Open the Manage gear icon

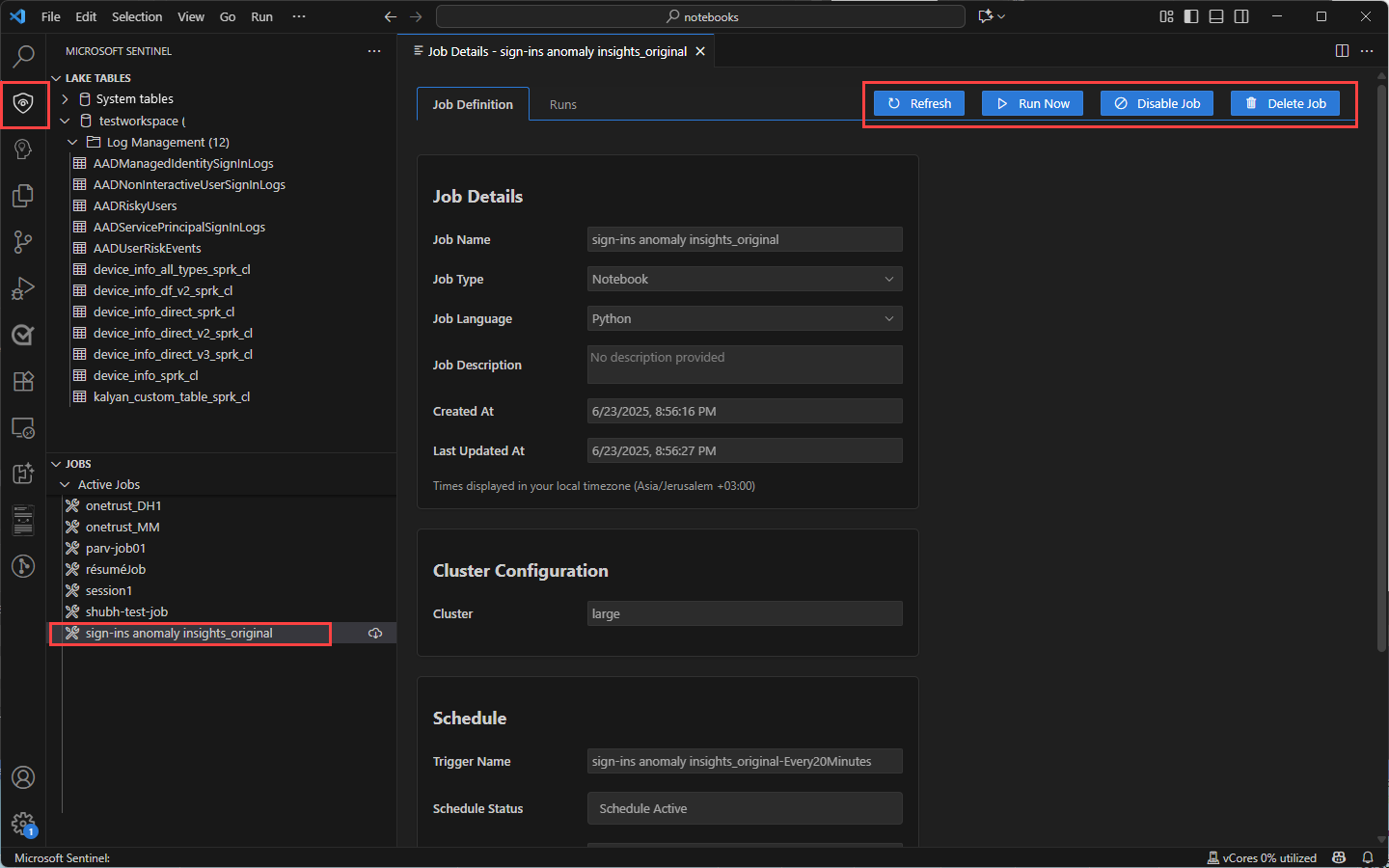click(x=24, y=824)
